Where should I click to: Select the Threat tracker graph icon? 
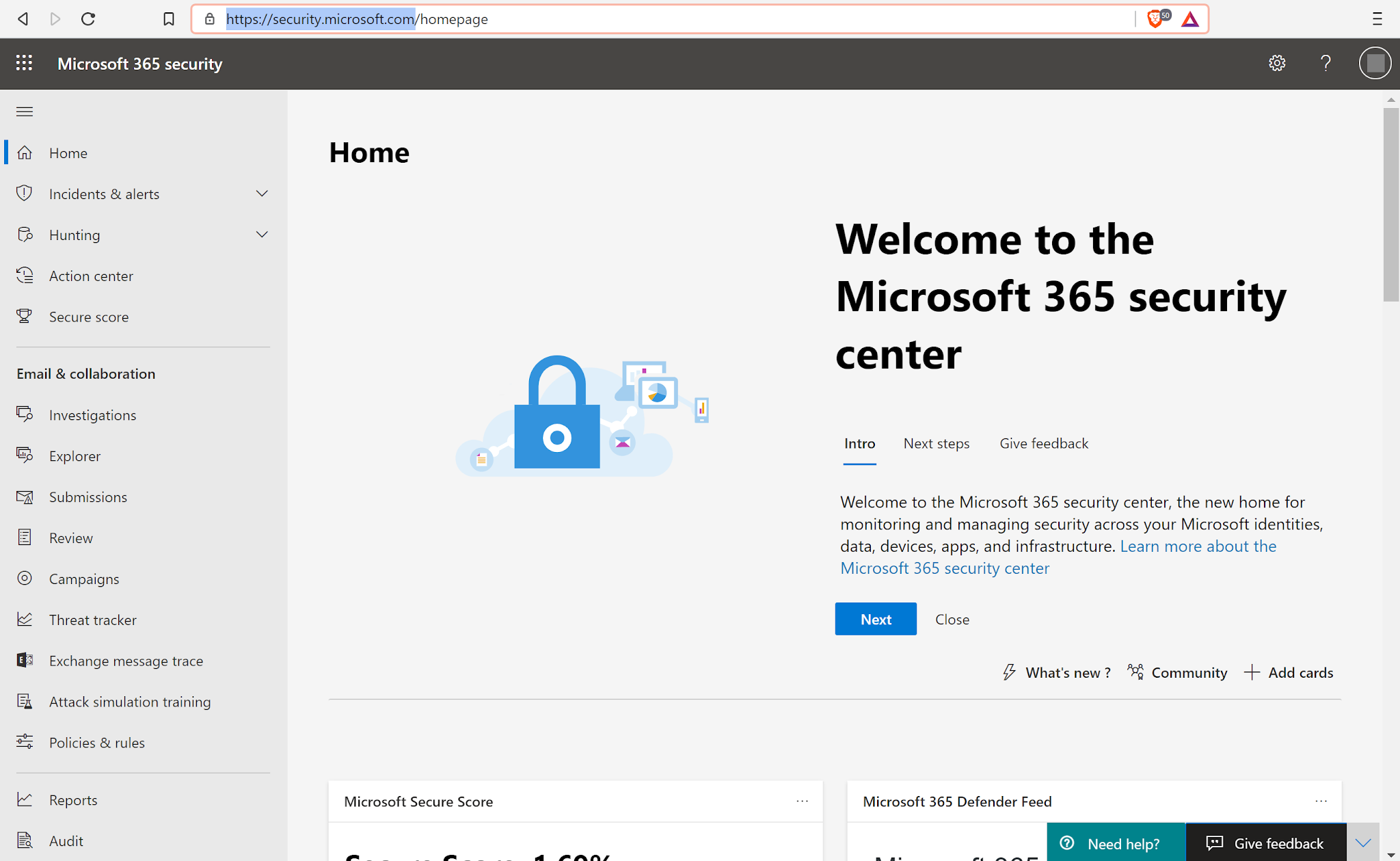pos(25,619)
